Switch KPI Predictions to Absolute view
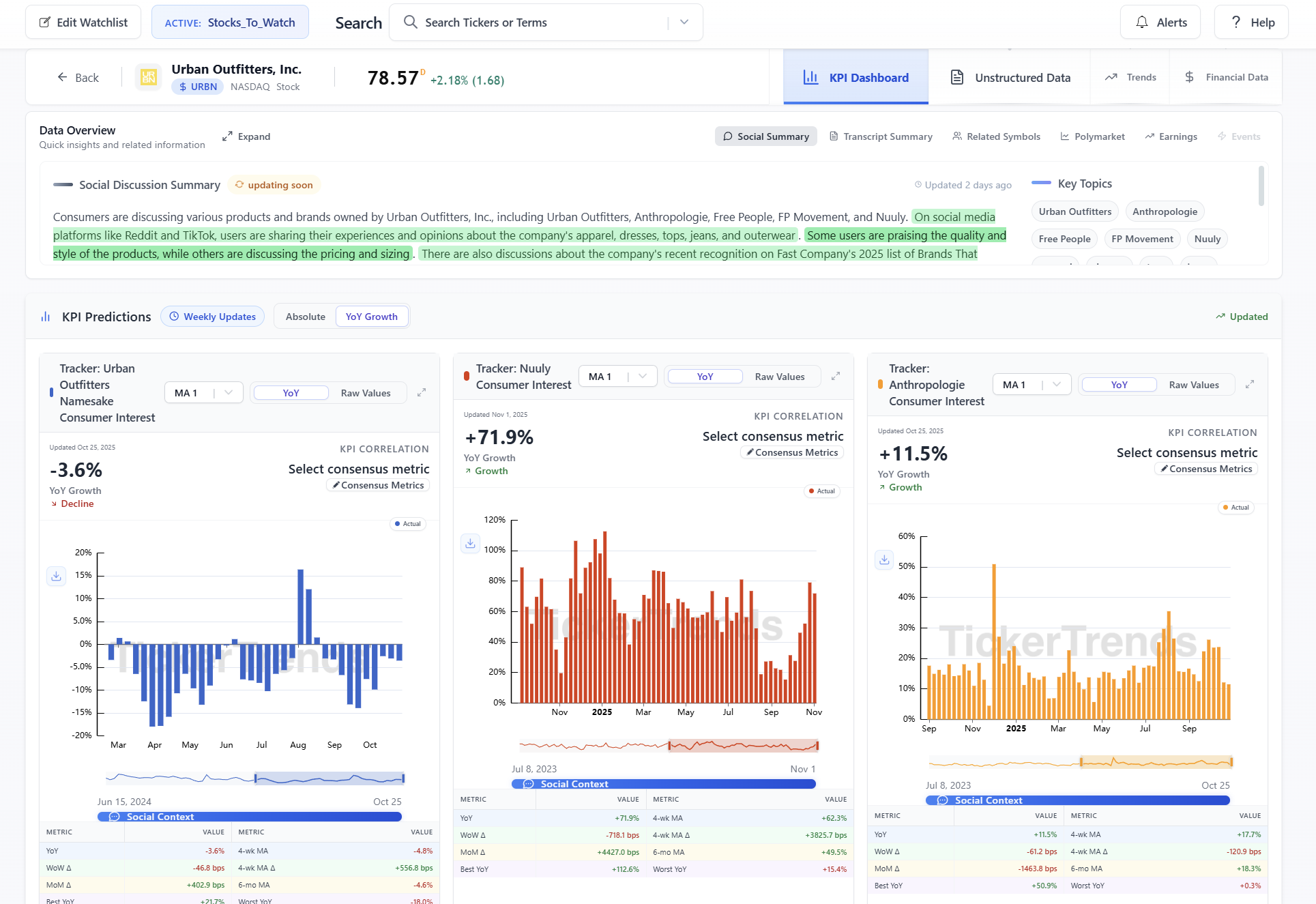The height and width of the screenshot is (904, 1316). [305, 317]
